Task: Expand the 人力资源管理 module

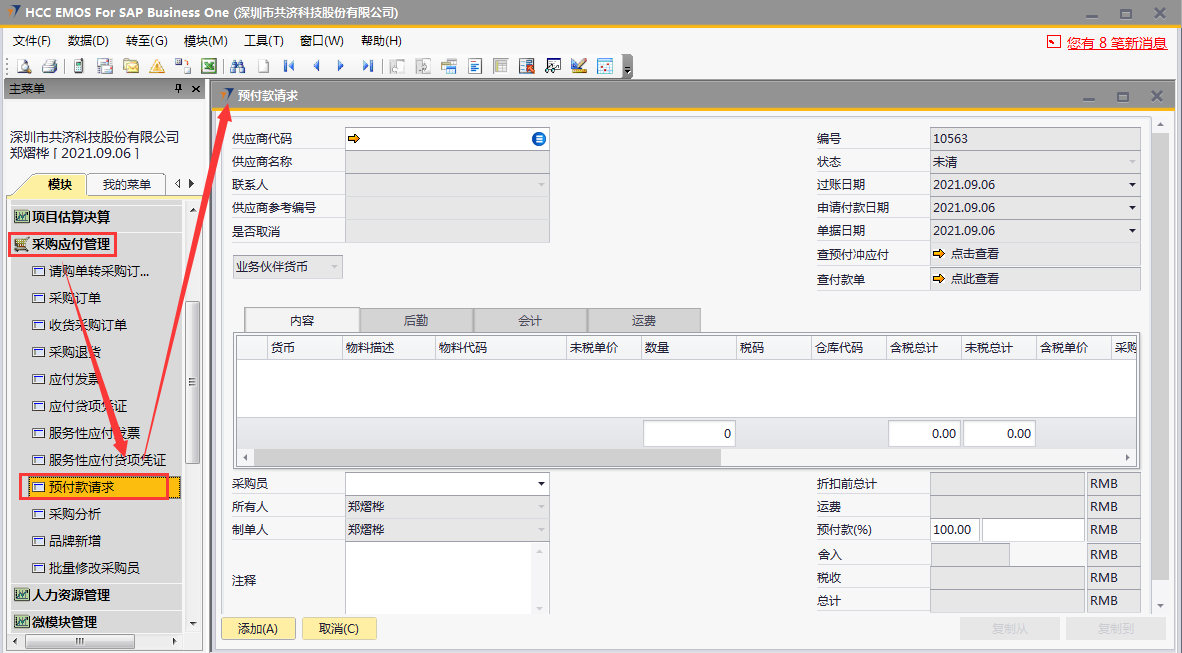Action: click(71, 595)
